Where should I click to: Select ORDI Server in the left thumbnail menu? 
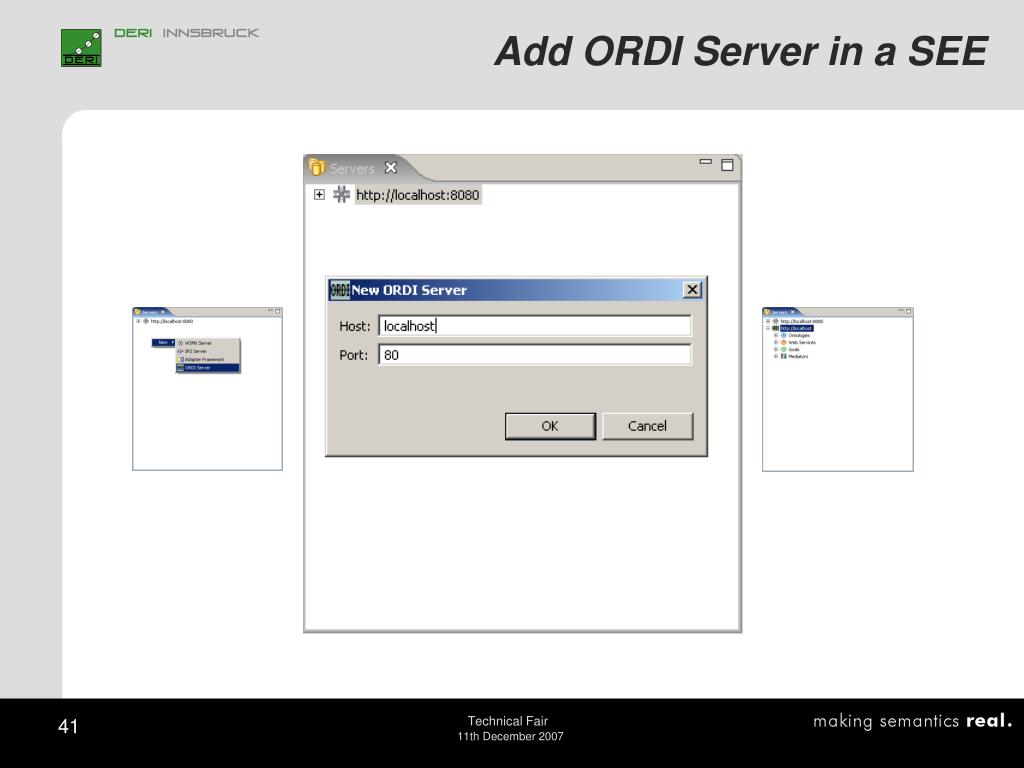pyautogui.click(x=208, y=368)
